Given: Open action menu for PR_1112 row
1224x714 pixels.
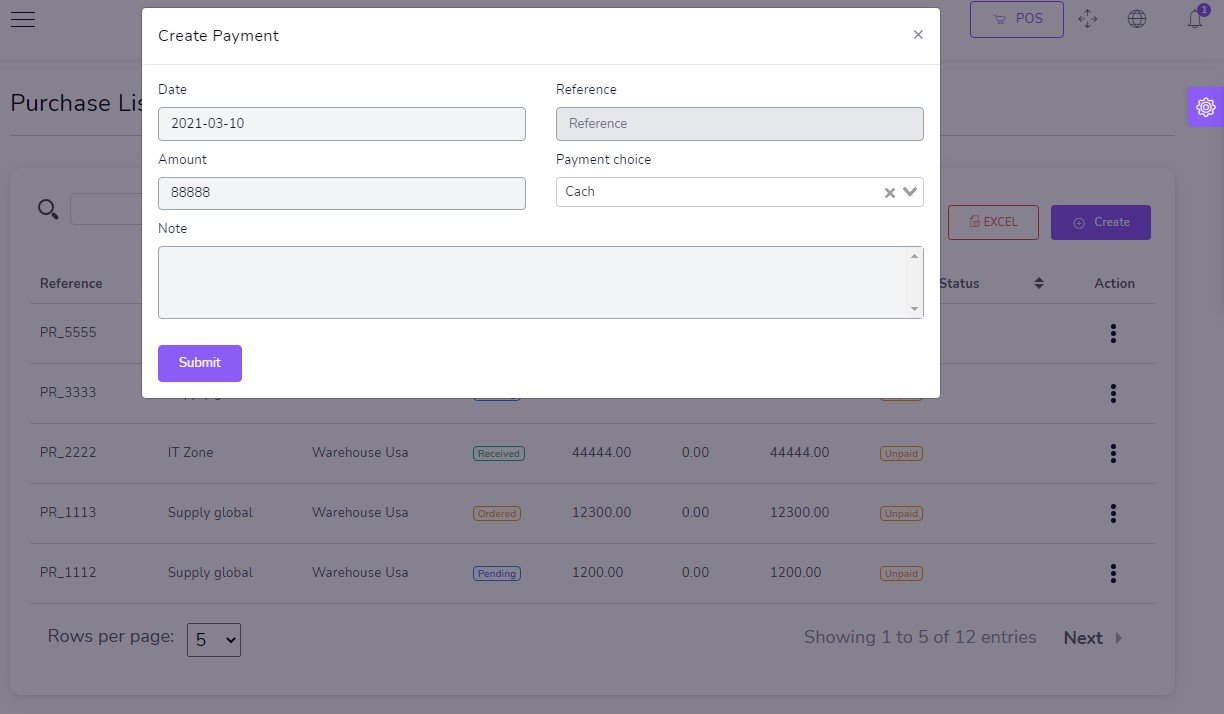Looking at the screenshot, I should click(x=1113, y=574).
